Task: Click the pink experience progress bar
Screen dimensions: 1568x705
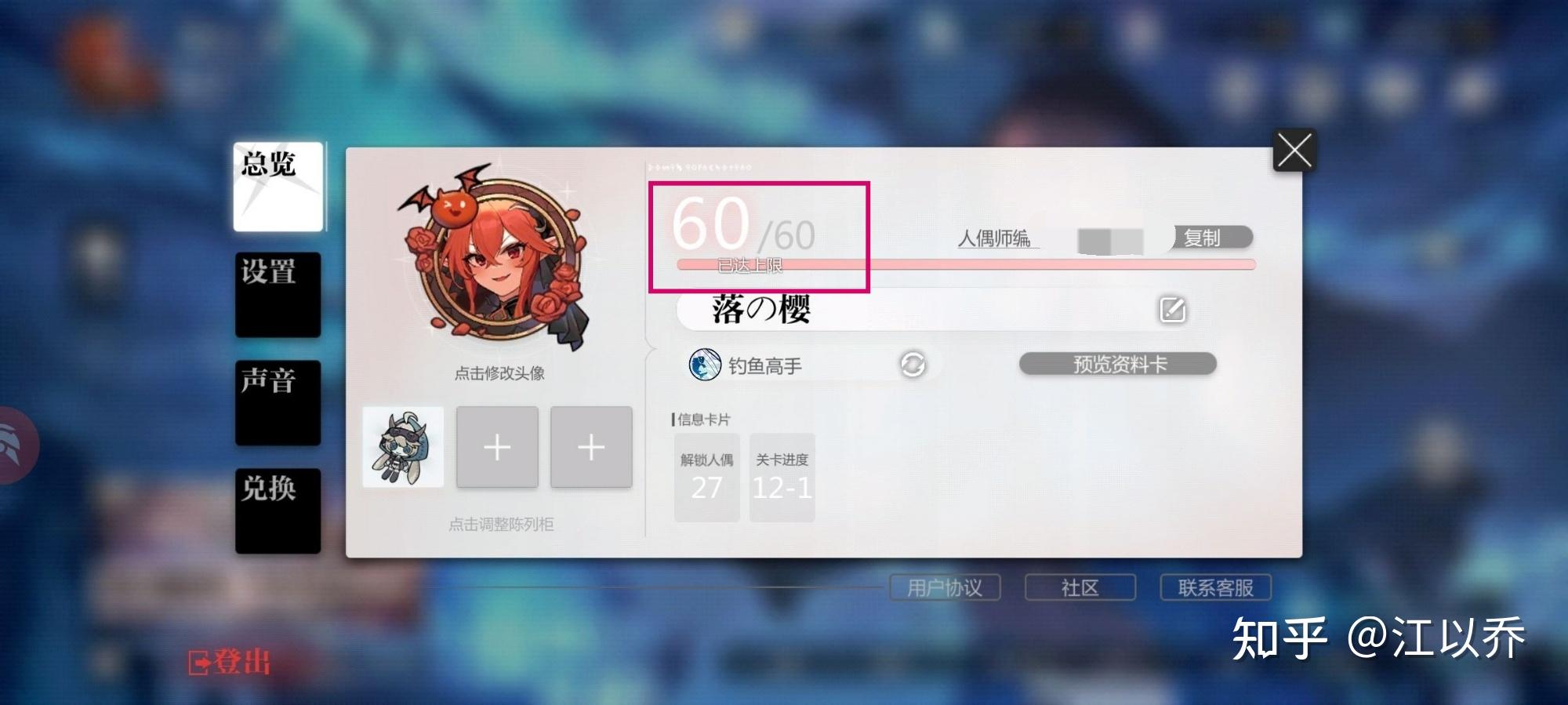Action: pyautogui.click(x=966, y=265)
